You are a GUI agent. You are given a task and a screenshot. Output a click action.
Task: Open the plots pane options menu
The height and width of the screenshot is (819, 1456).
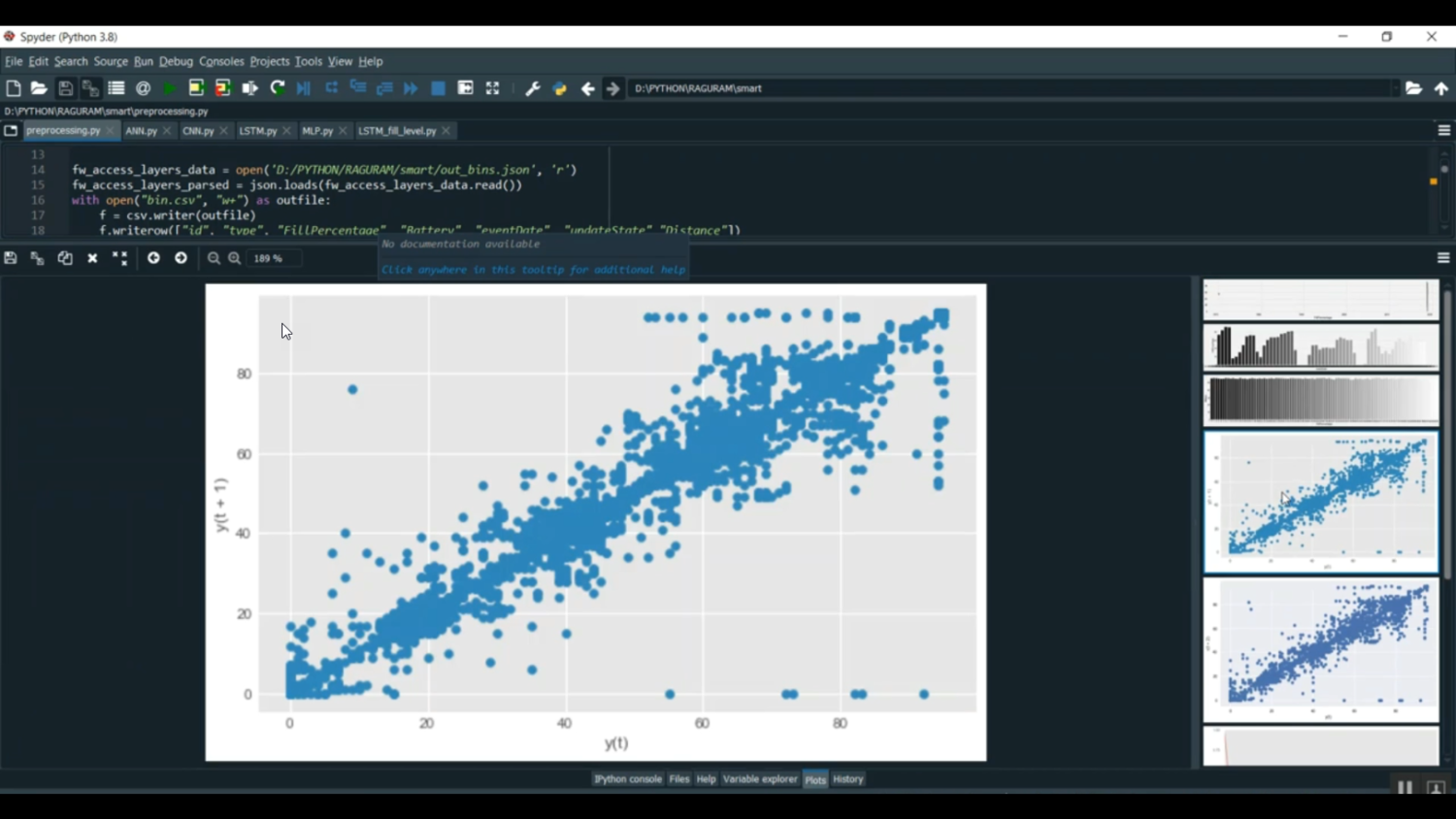pos(1443,258)
